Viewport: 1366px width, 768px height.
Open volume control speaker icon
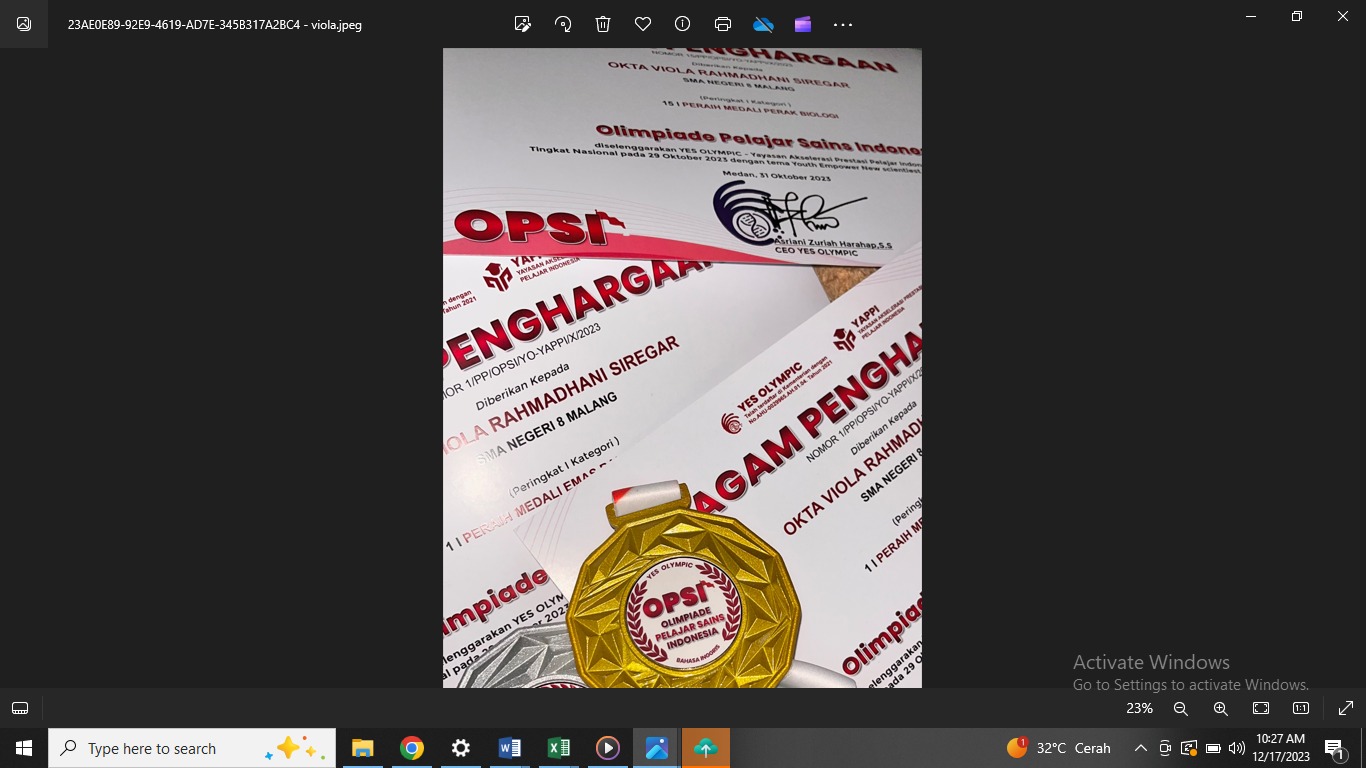point(1237,748)
